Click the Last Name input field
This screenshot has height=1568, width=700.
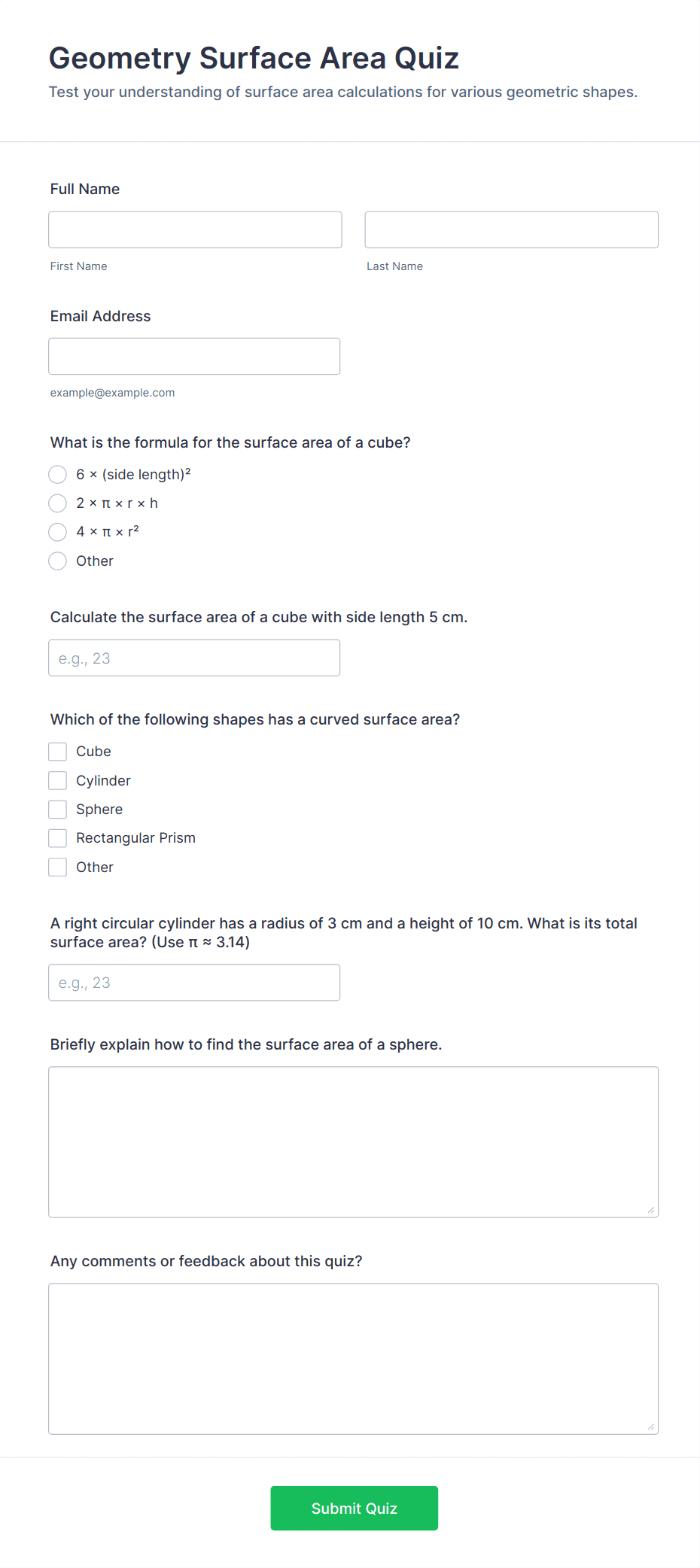coord(511,229)
